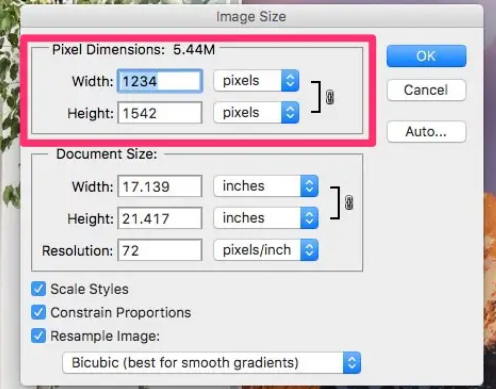The image size is (496, 389).
Task: Click the OK button
Action: click(426, 56)
